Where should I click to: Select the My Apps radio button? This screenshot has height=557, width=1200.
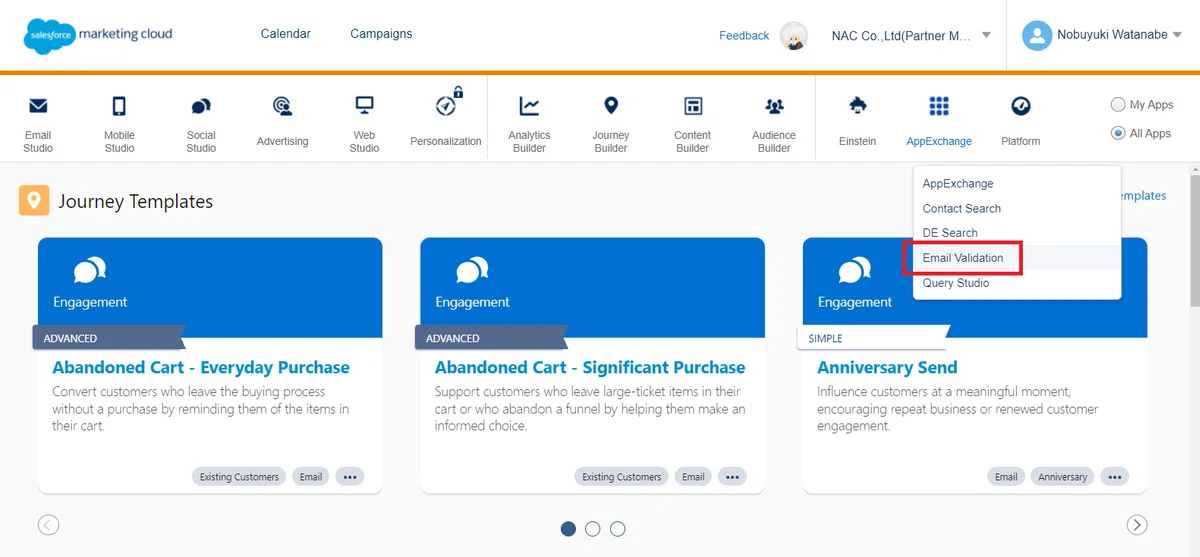pyautogui.click(x=1118, y=105)
